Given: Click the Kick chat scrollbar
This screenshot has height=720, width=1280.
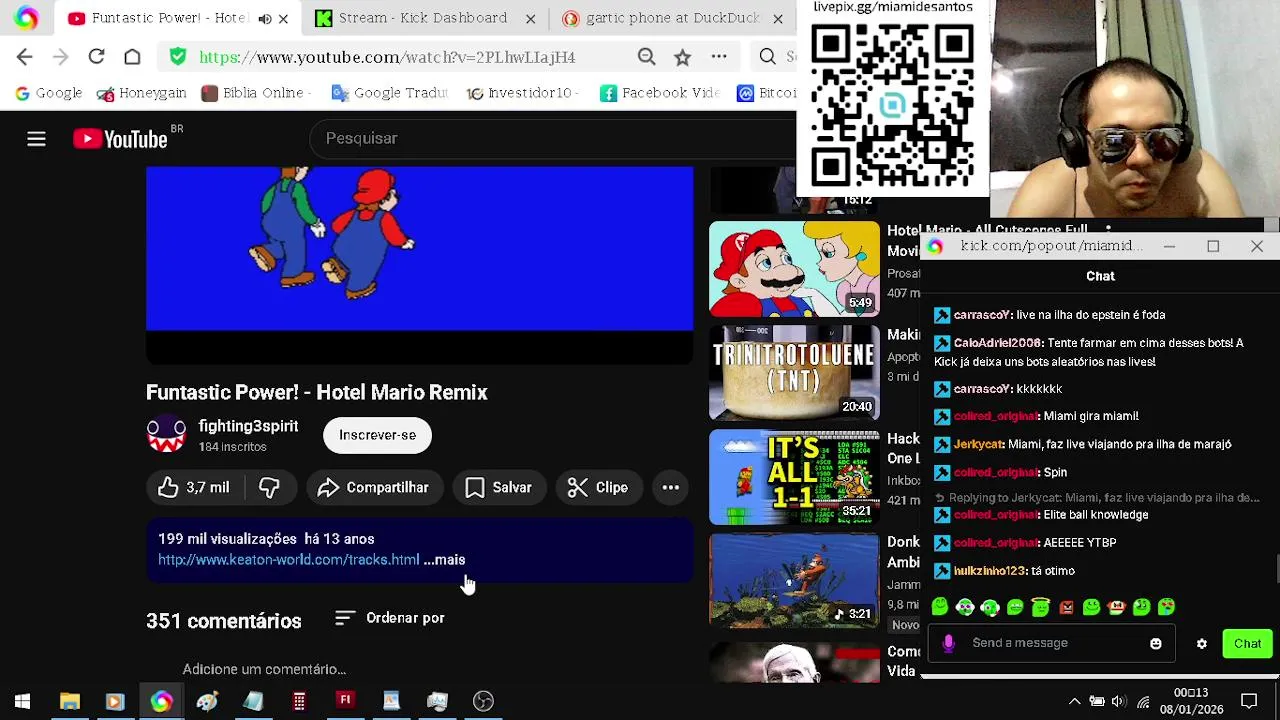Looking at the screenshot, I should click(x=1276, y=568).
